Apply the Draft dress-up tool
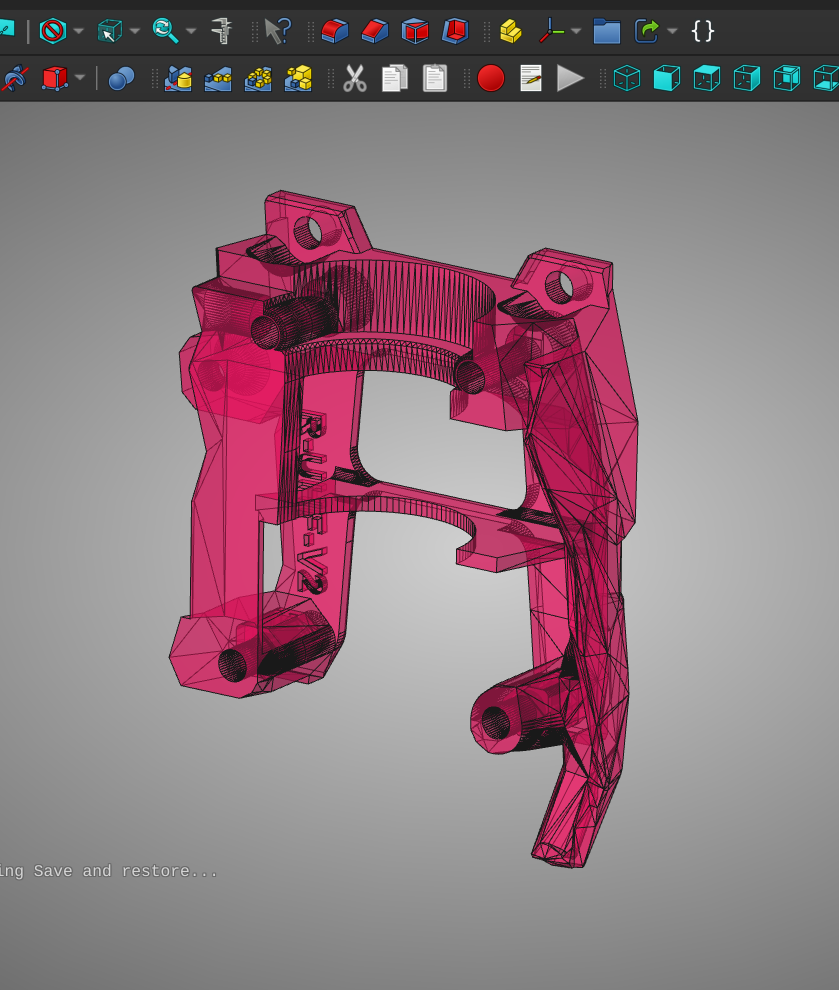 pyautogui.click(x=415, y=30)
